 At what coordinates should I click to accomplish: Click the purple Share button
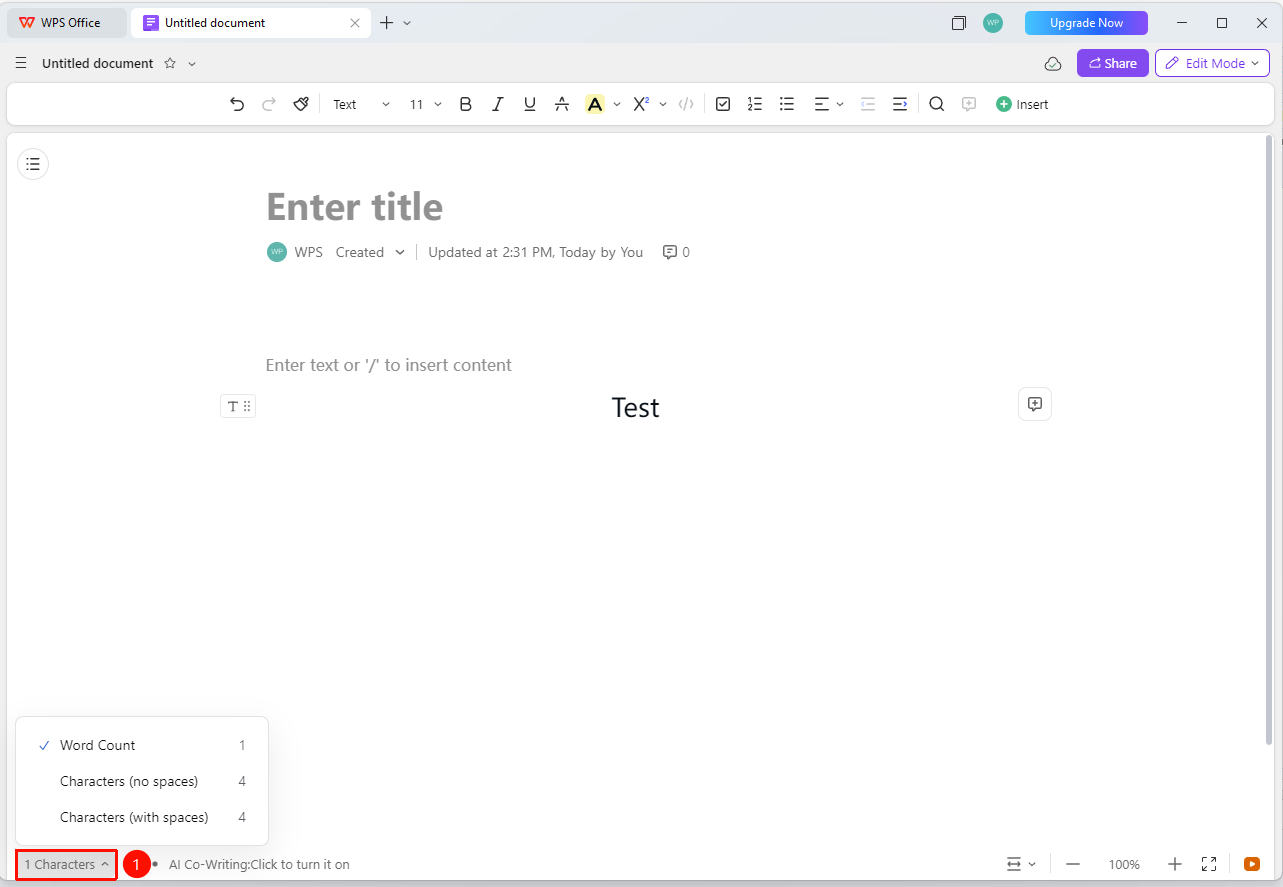1112,63
